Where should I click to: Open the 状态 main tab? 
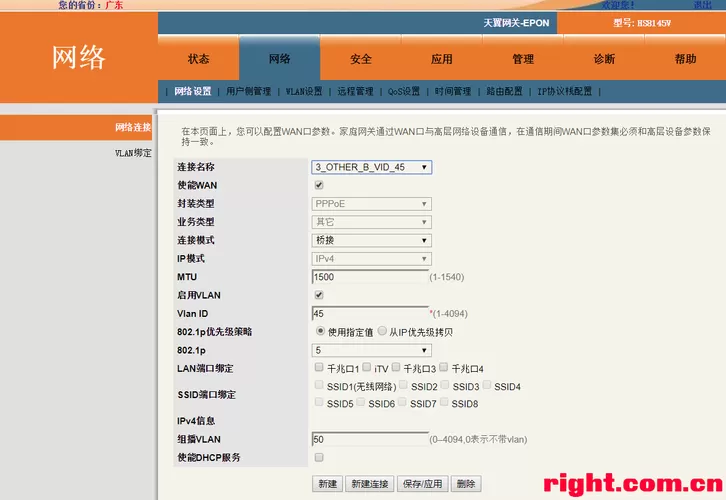tap(199, 59)
